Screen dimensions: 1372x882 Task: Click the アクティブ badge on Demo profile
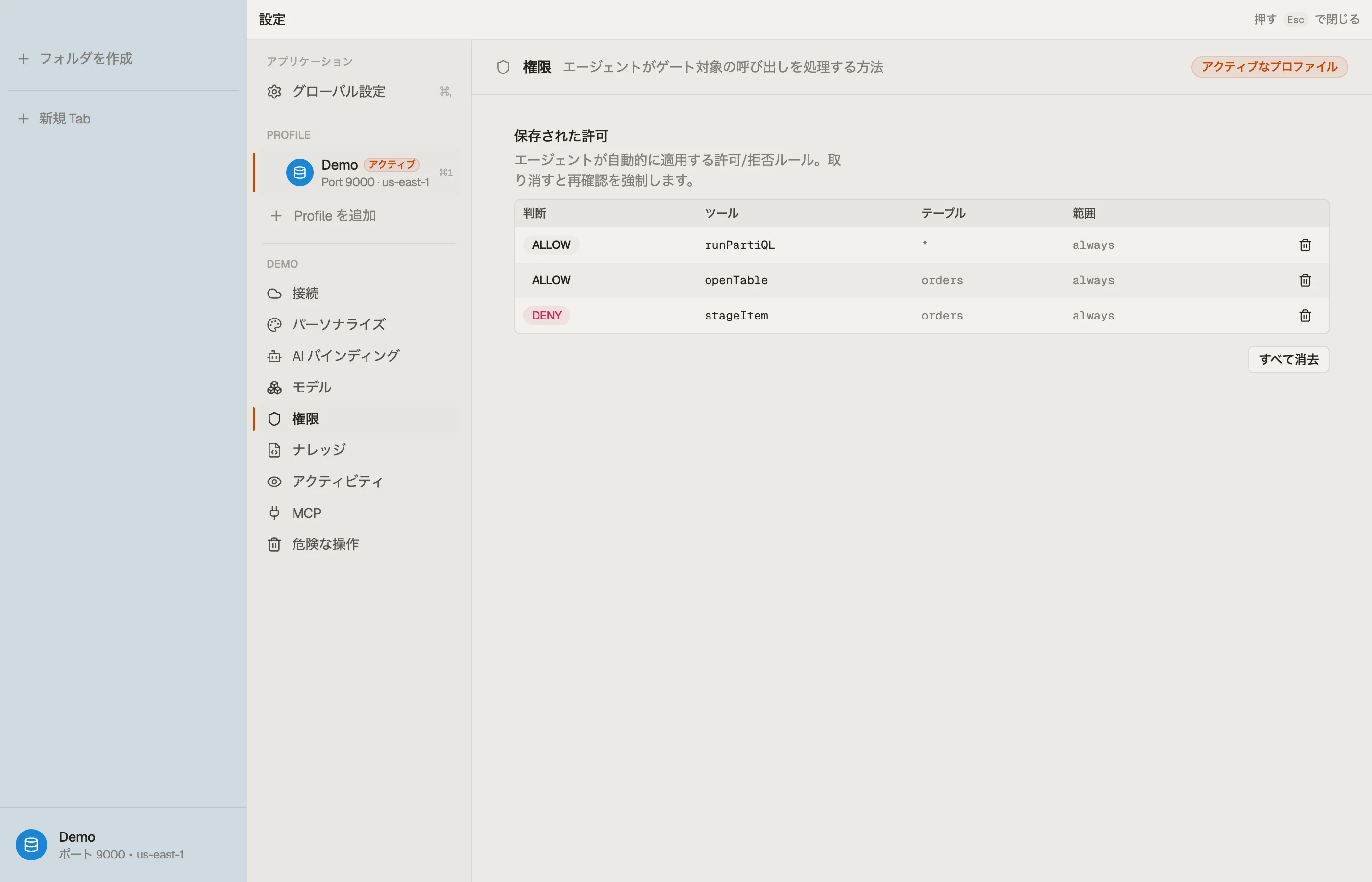392,165
